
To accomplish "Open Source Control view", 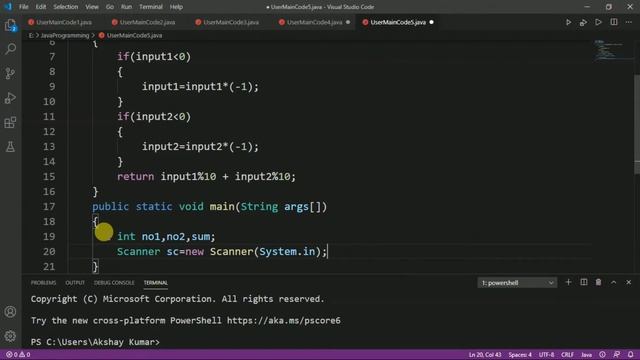I will coord(10,73).
